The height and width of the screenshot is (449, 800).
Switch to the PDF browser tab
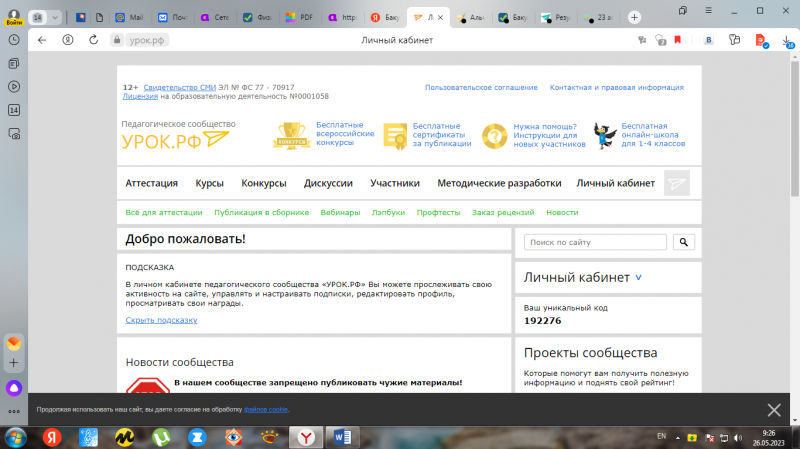(300, 17)
